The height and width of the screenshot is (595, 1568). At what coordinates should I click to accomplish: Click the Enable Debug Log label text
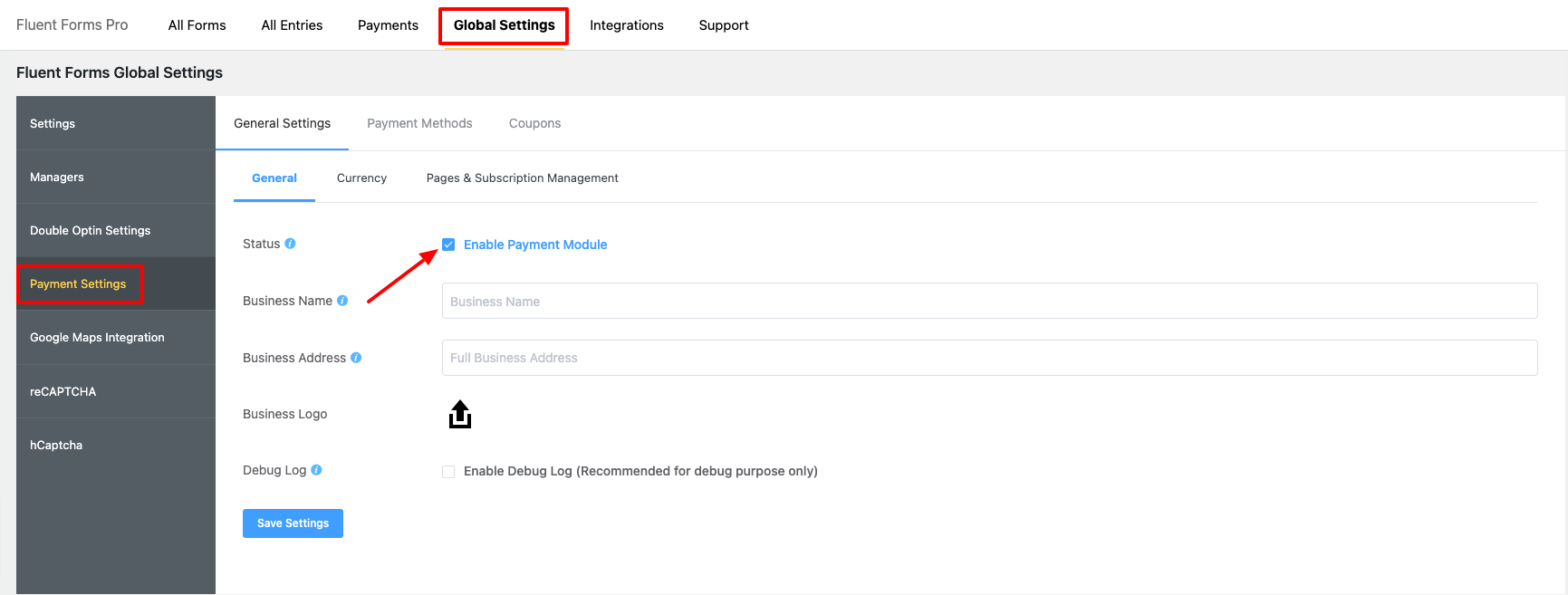(x=640, y=471)
